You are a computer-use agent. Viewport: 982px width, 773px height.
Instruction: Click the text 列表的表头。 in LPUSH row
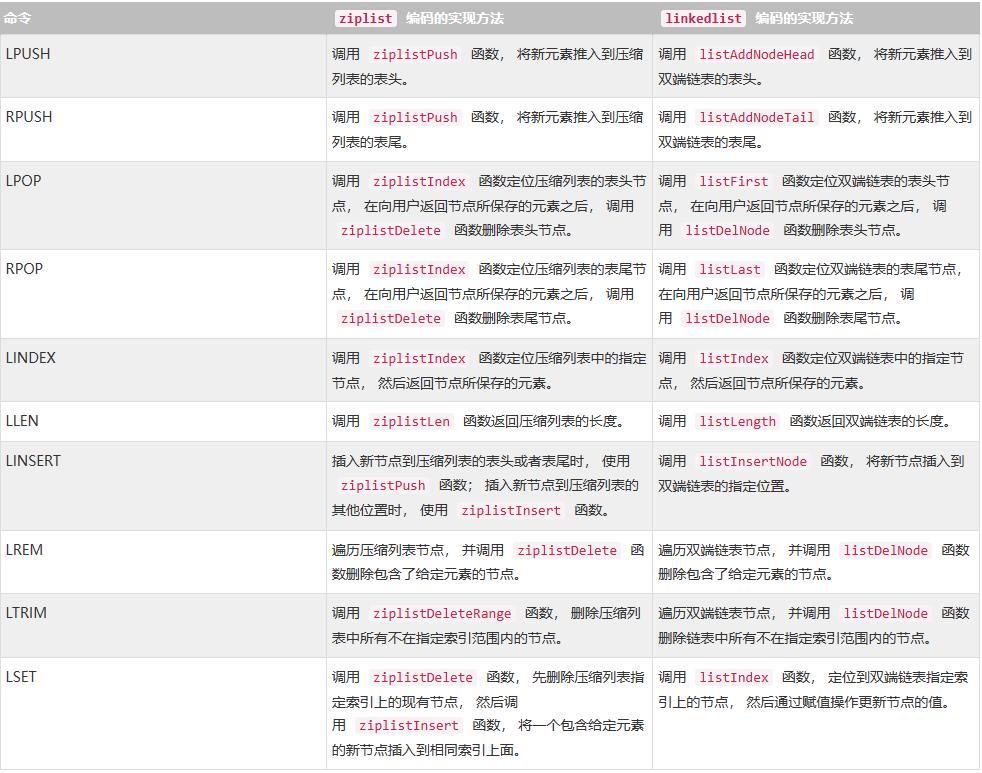pos(370,80)
